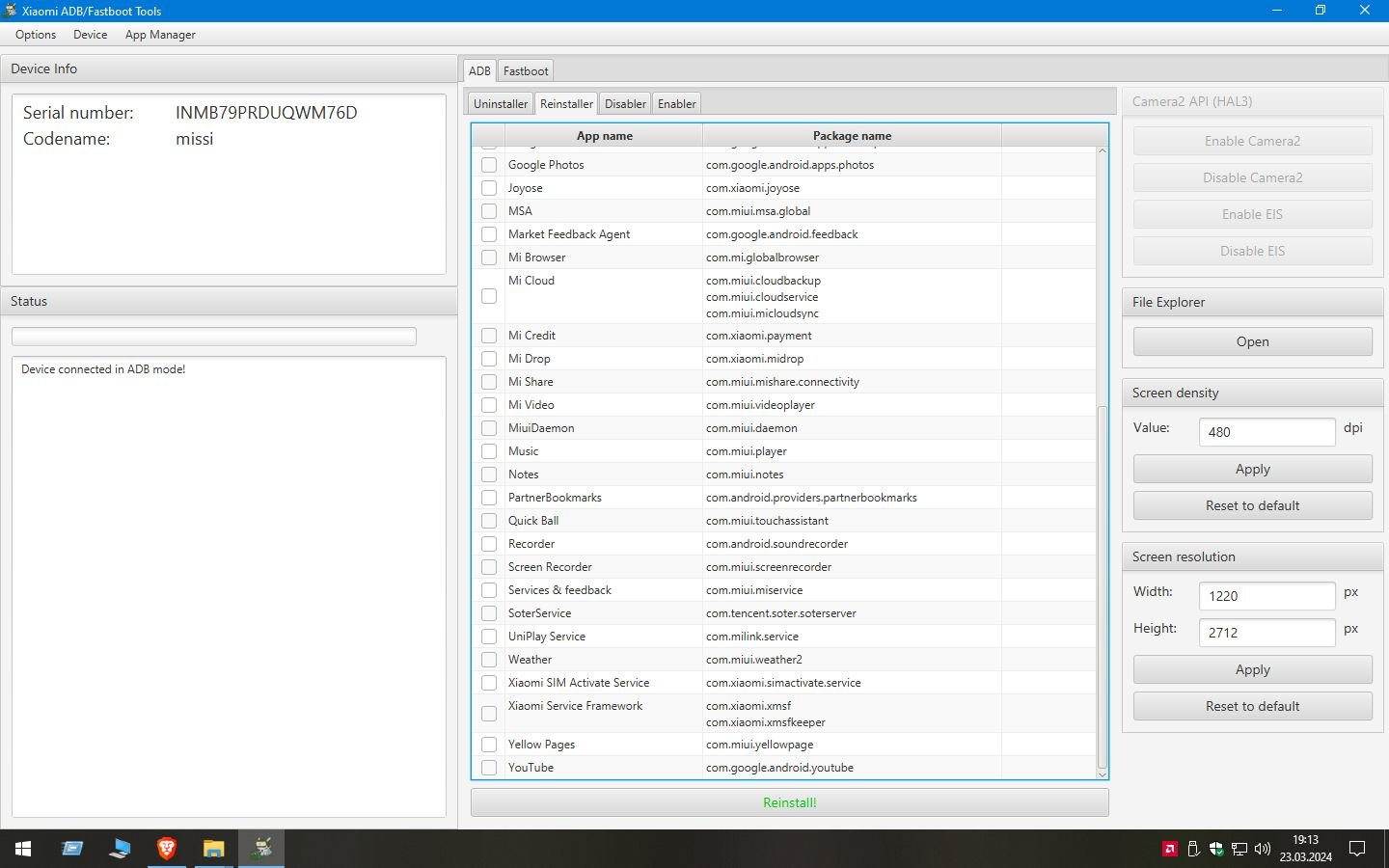Select the YouTube app checkbox

[x=489, y=768]
